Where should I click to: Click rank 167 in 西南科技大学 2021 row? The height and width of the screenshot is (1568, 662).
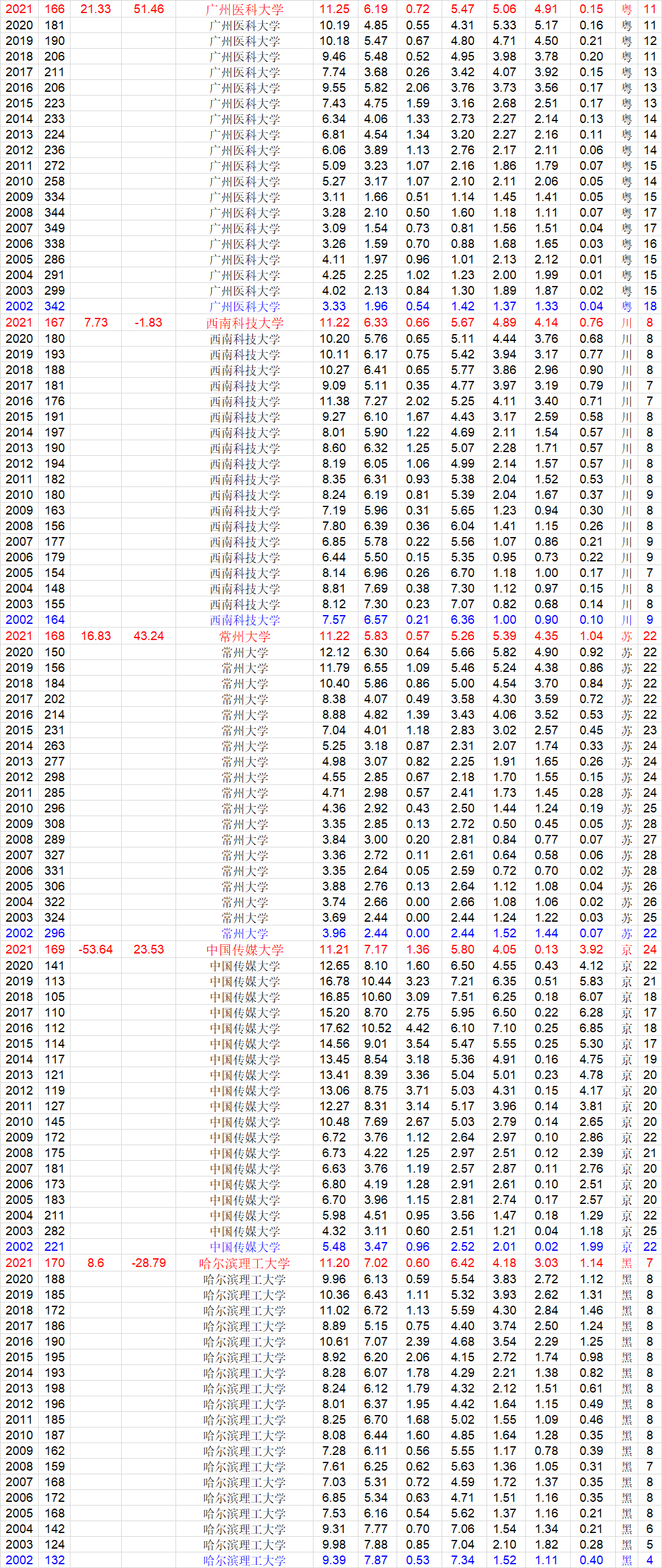(54, 323)
